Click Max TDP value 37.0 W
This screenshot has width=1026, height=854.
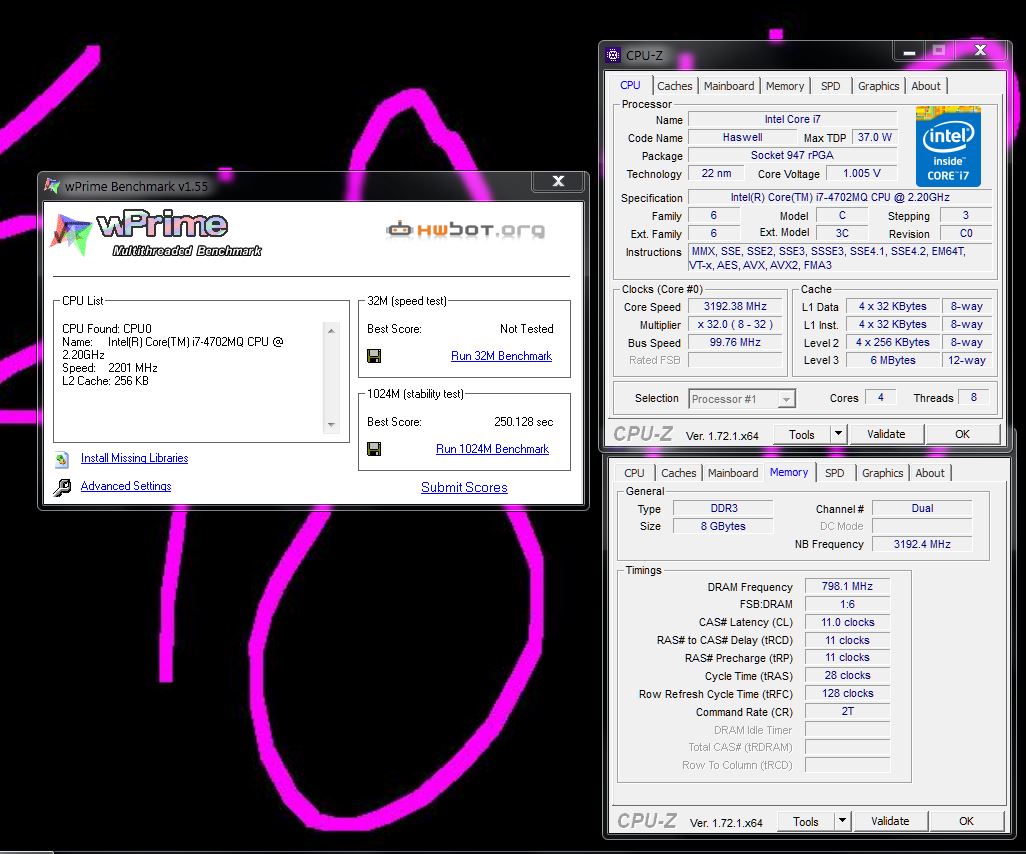(874, 137)
